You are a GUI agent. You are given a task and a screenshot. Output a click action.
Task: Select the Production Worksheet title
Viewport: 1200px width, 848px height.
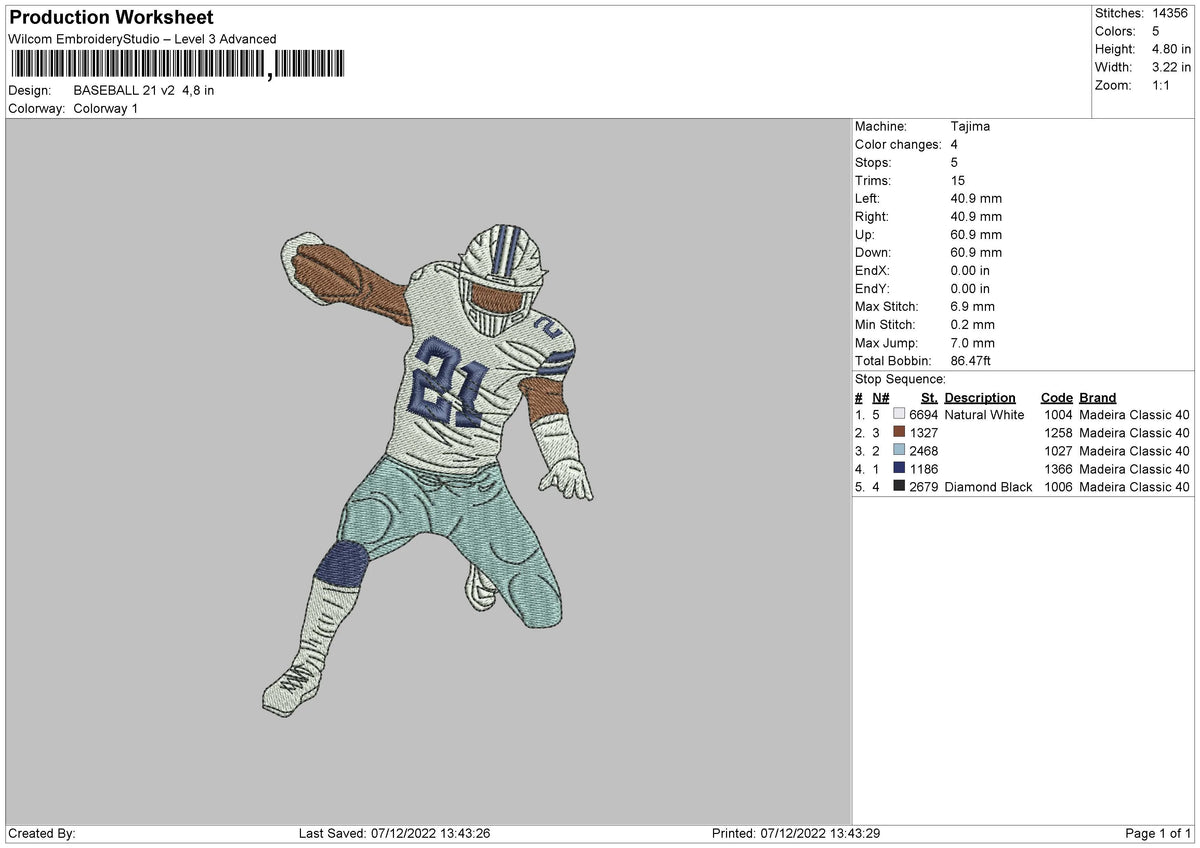[x=111, y=18]
